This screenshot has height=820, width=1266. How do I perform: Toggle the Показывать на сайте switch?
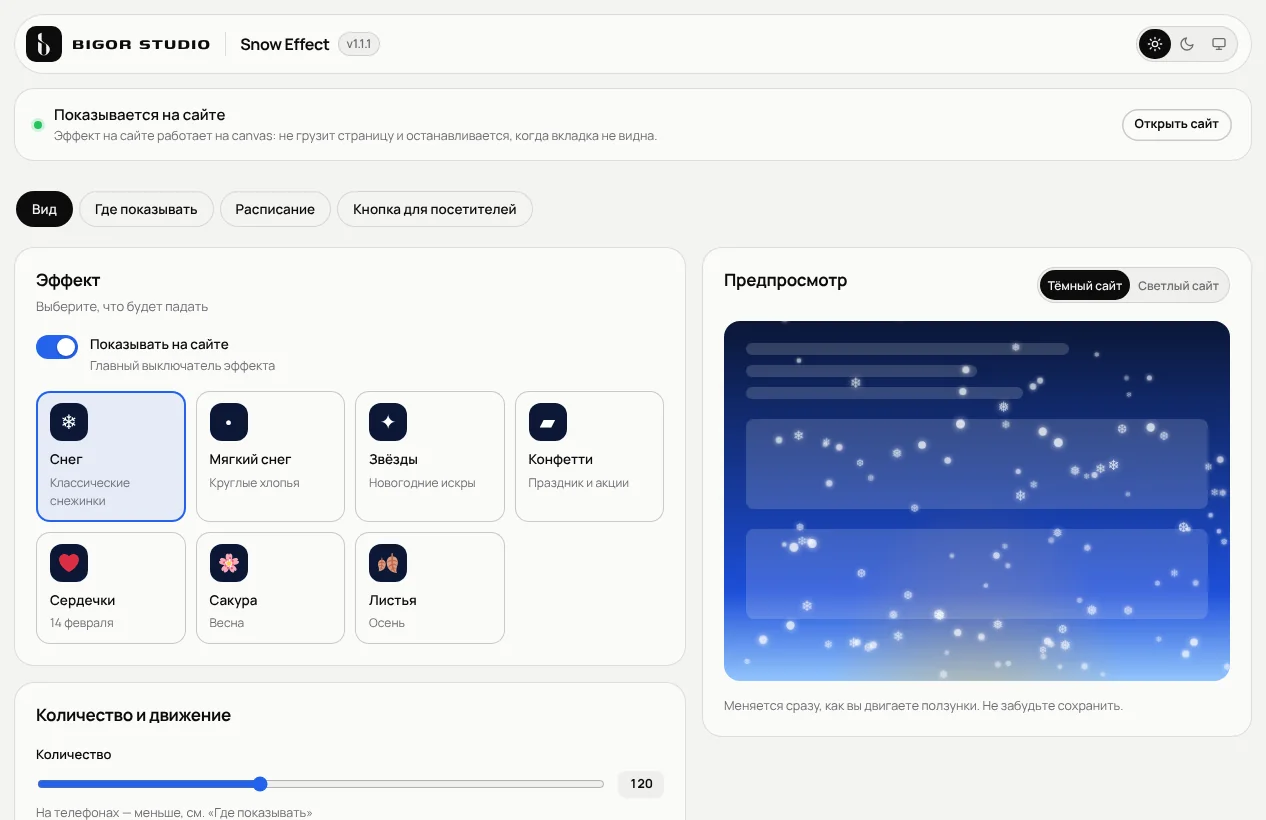click(57, 347)
